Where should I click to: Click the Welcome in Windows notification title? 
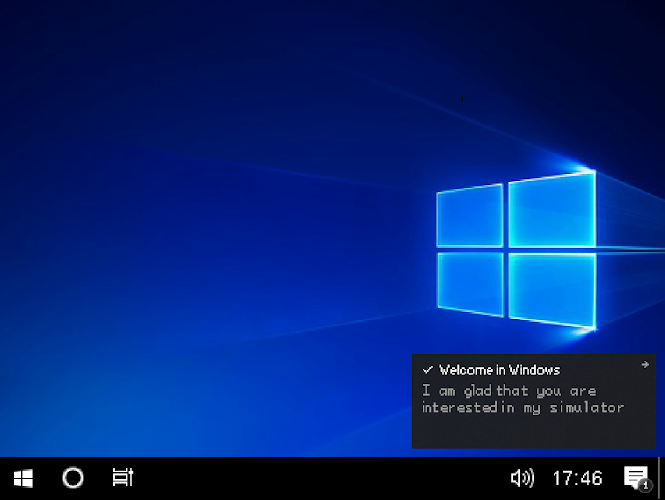click(x=499, y=370)
